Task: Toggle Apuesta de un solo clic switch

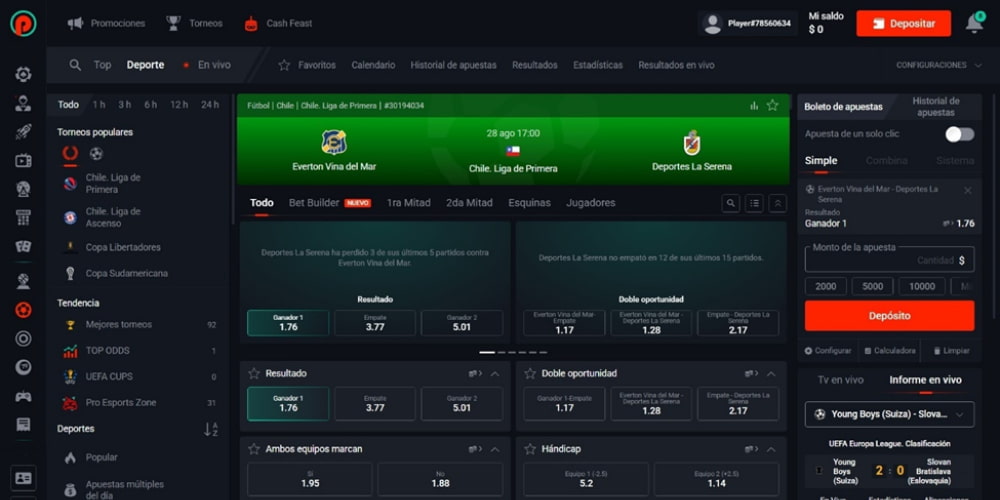Action: 959,134
